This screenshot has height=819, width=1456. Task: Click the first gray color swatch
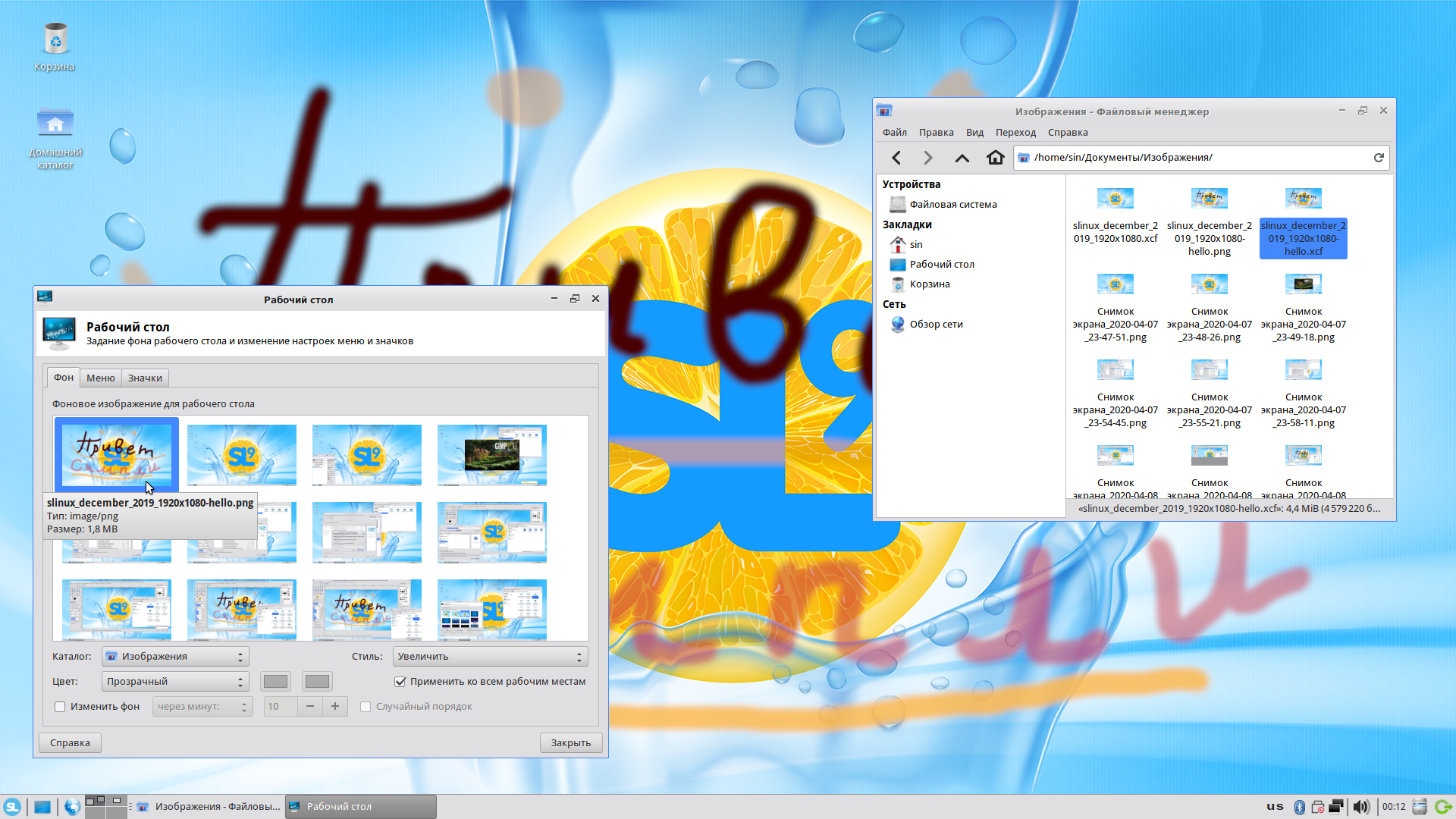pyautogui.click(x=275, y=682)
